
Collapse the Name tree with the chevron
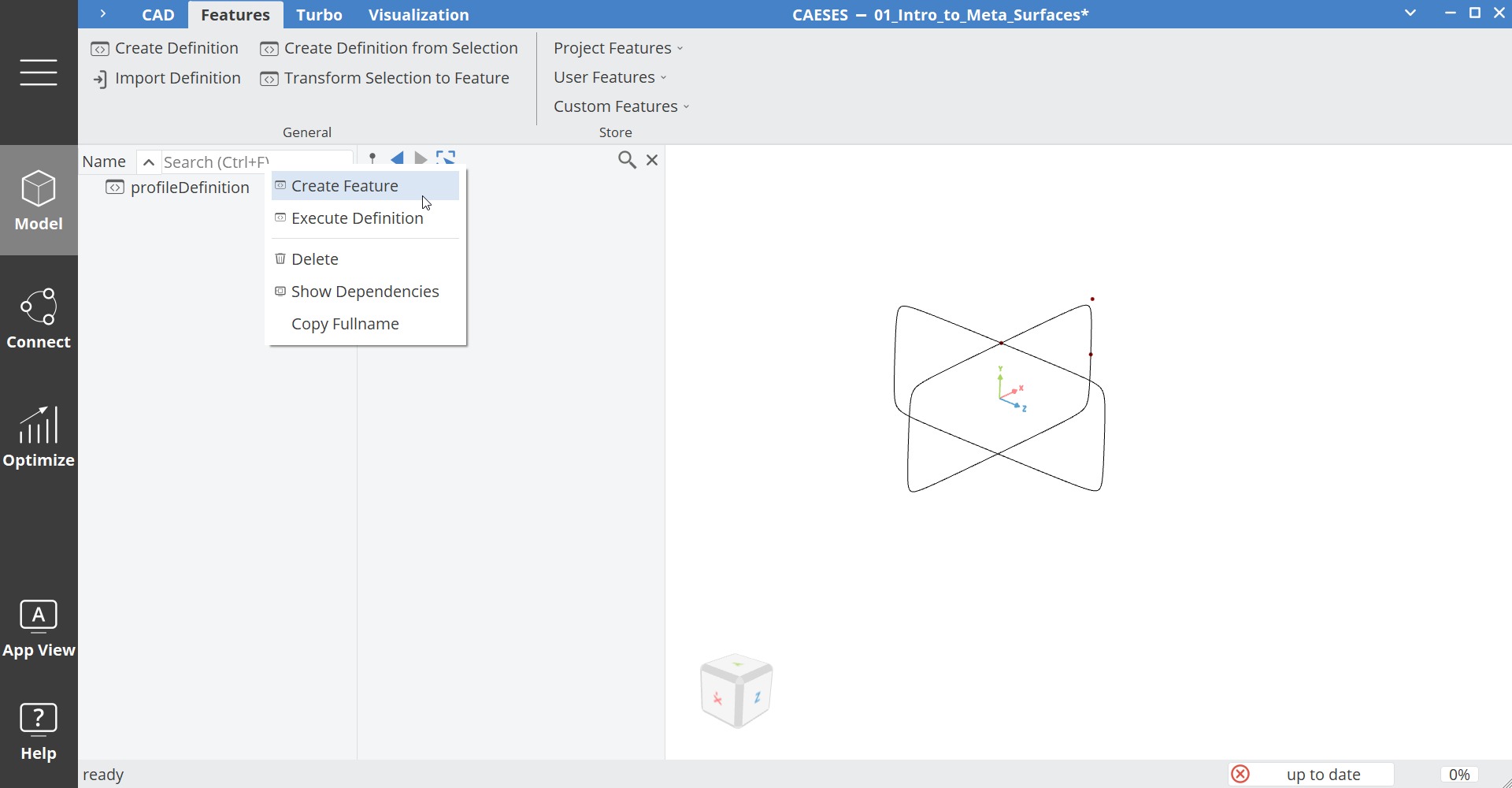[148, 162]
